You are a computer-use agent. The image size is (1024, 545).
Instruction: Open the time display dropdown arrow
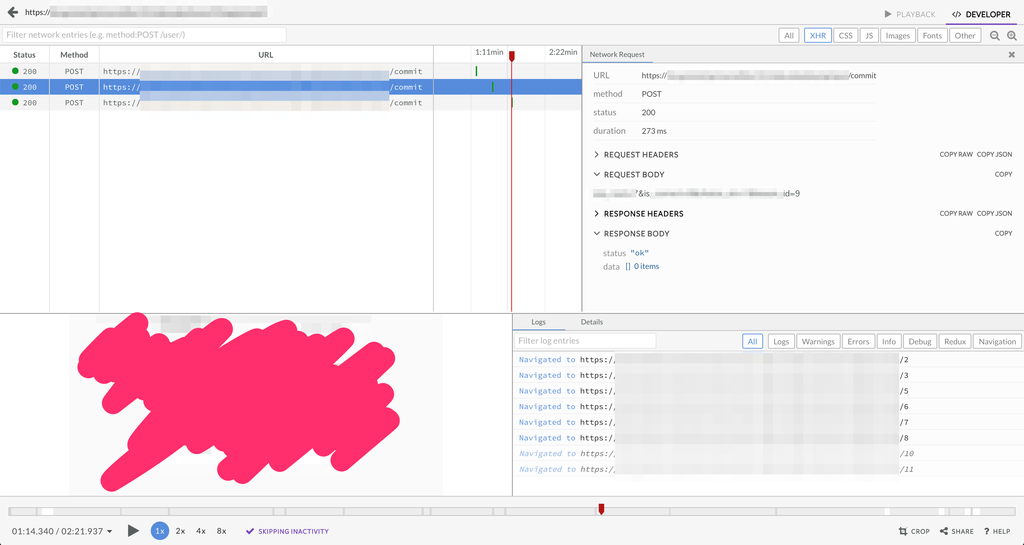click(110, 532)
